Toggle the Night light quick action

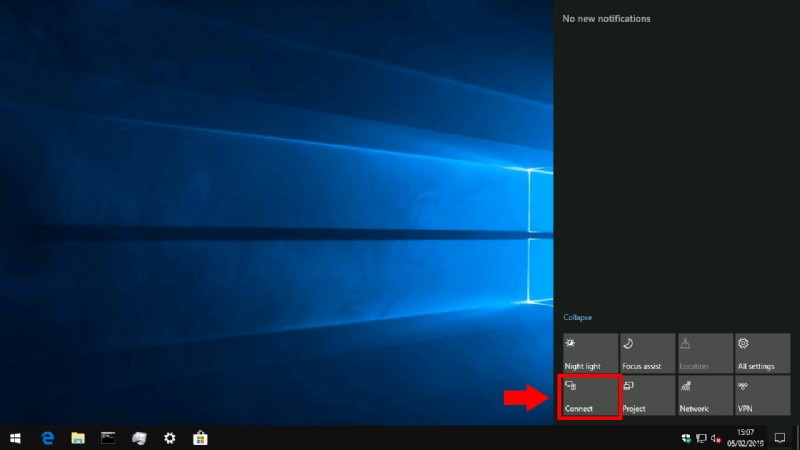pyautogui.click(x=590, y=353)
